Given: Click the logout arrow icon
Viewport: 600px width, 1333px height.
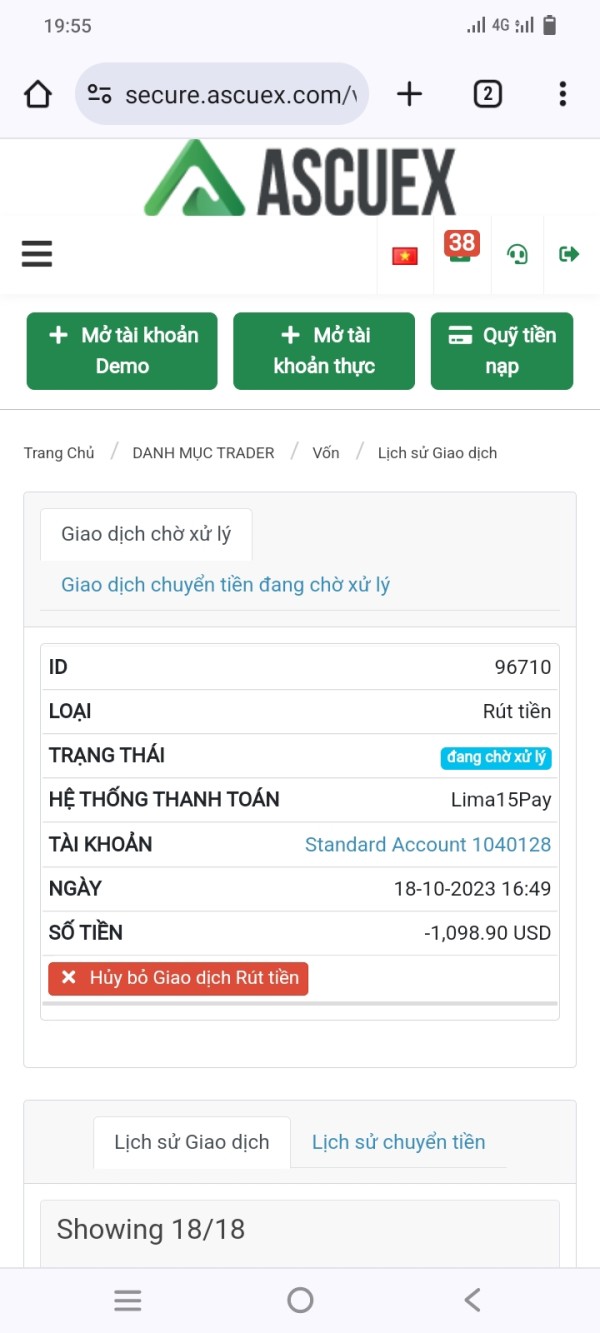Looking at the screenshot, I should (x=569, y=254).
